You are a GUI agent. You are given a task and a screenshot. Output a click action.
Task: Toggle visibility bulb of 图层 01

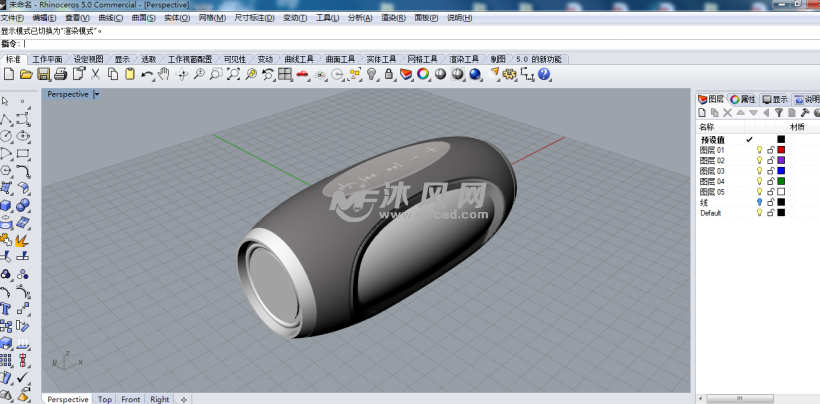tap(759, 150)
